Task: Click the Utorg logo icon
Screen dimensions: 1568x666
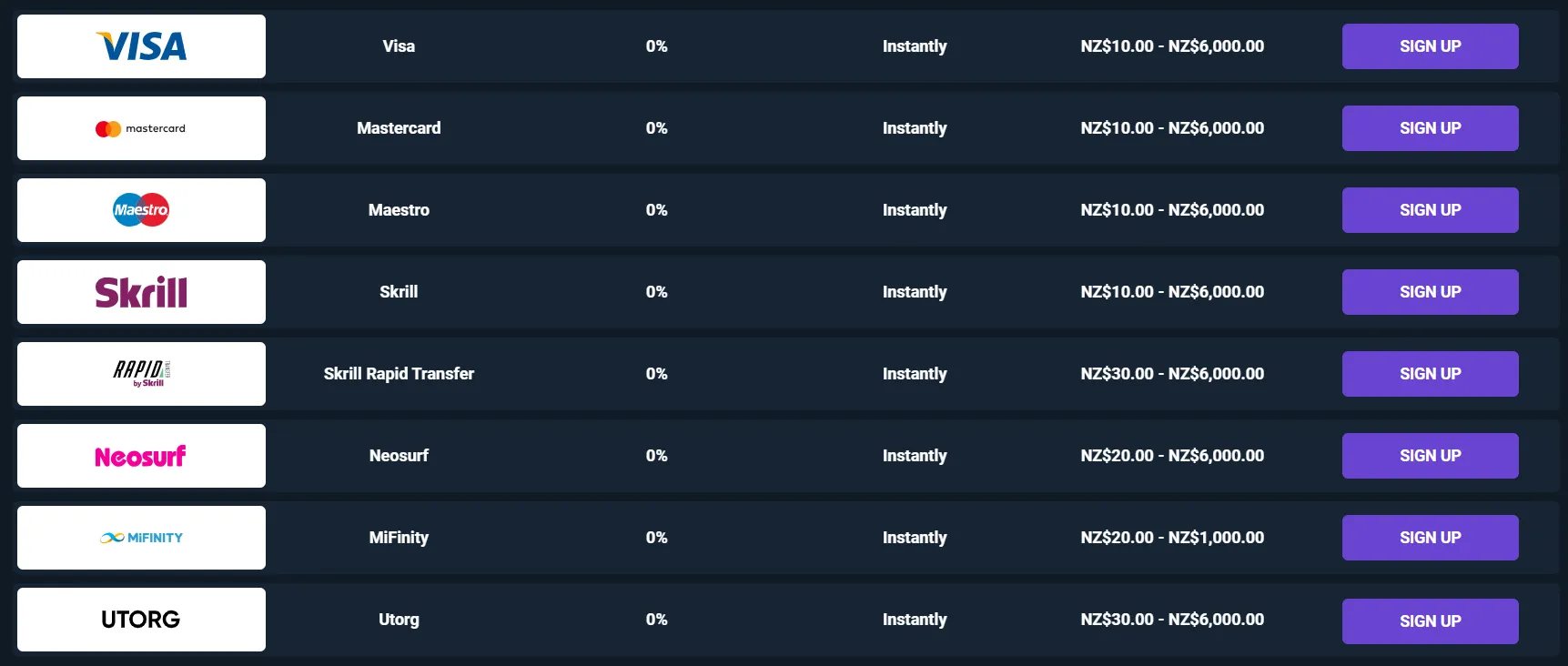Action: 141,620
